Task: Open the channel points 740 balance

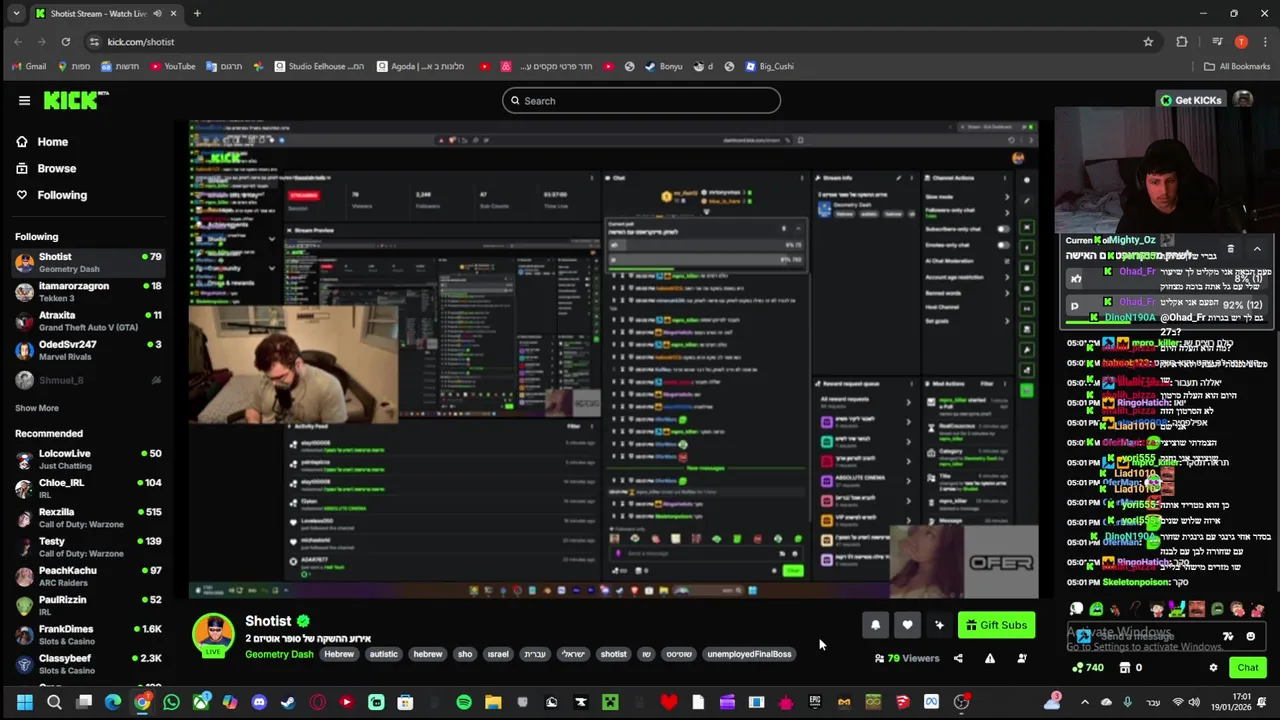Action: [x=1086, y=668]
